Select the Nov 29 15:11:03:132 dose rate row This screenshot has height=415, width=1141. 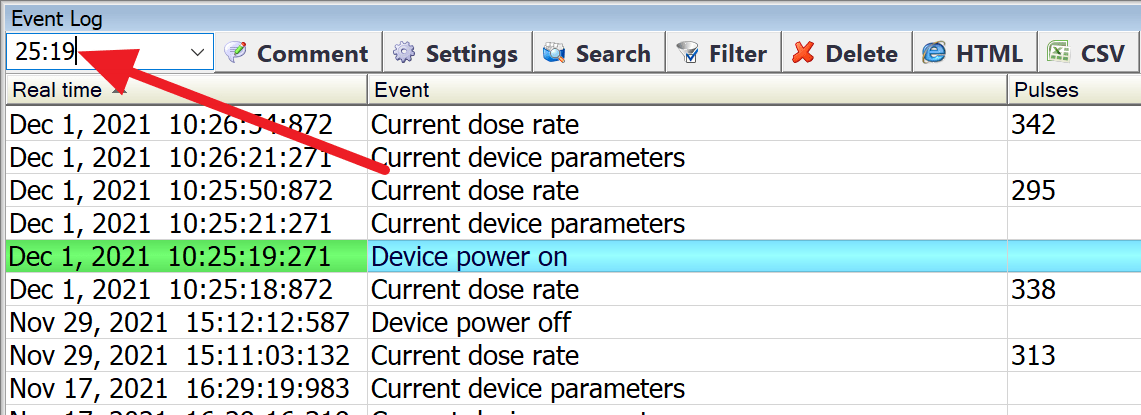(573, 355)
